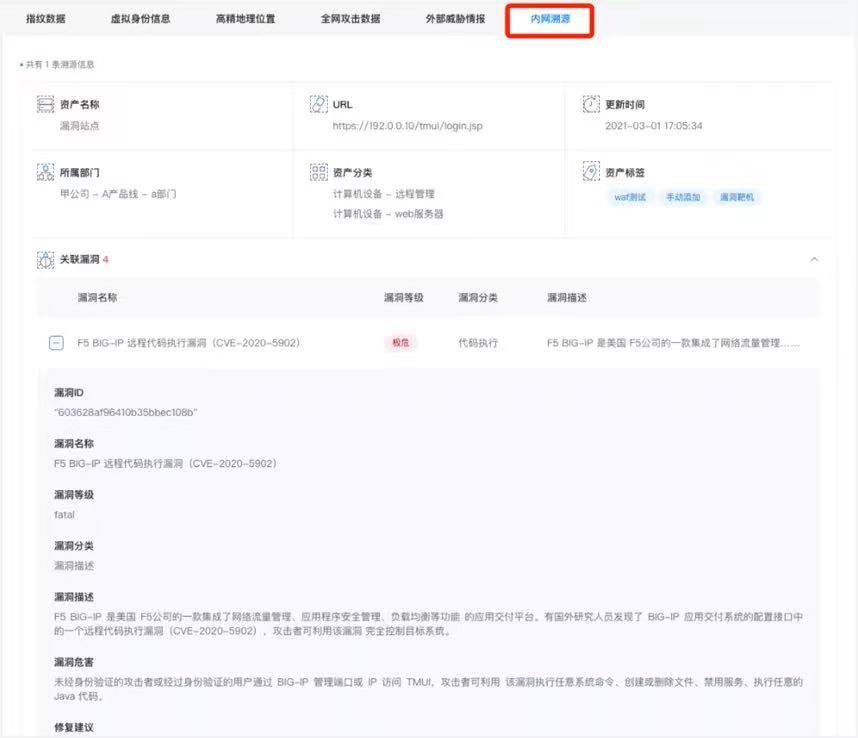Click 计算机设备 - 远程管理 classification

384,194
